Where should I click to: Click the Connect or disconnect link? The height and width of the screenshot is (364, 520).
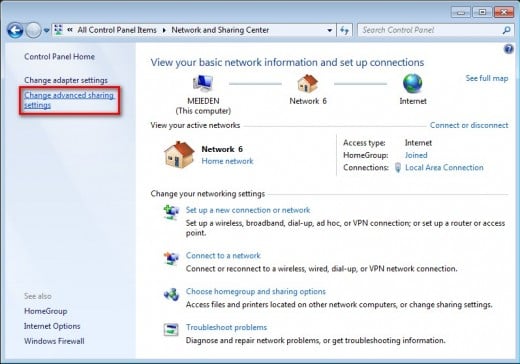pyautogui.click(x=469, y=125)
